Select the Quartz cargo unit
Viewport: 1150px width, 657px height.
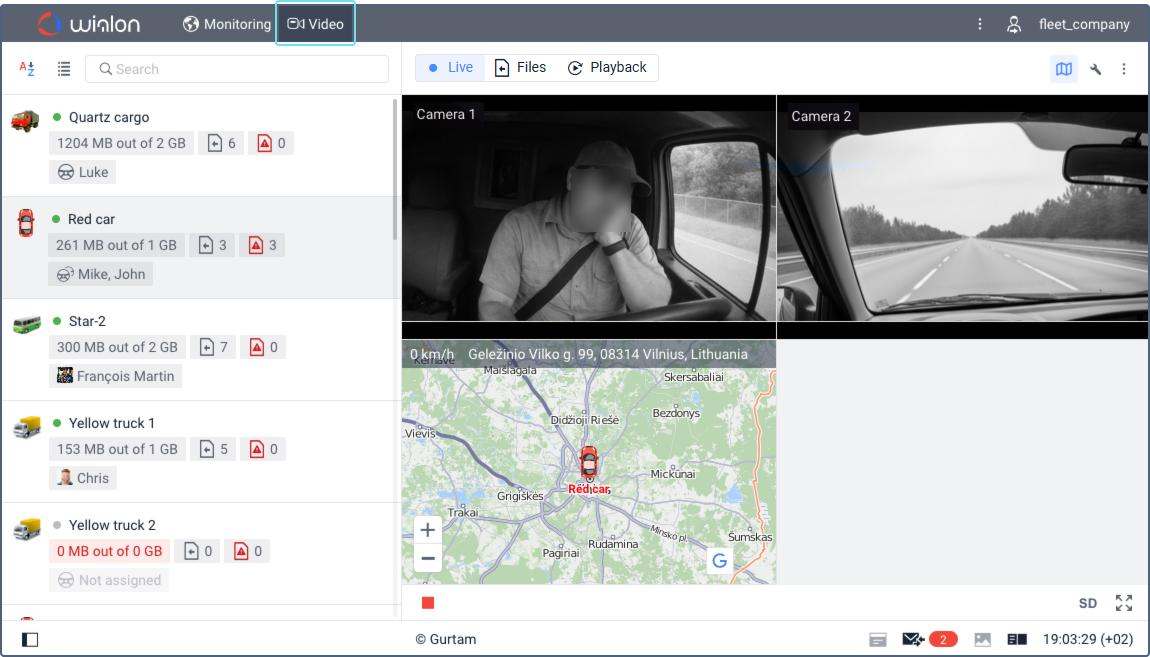point(109,117)
